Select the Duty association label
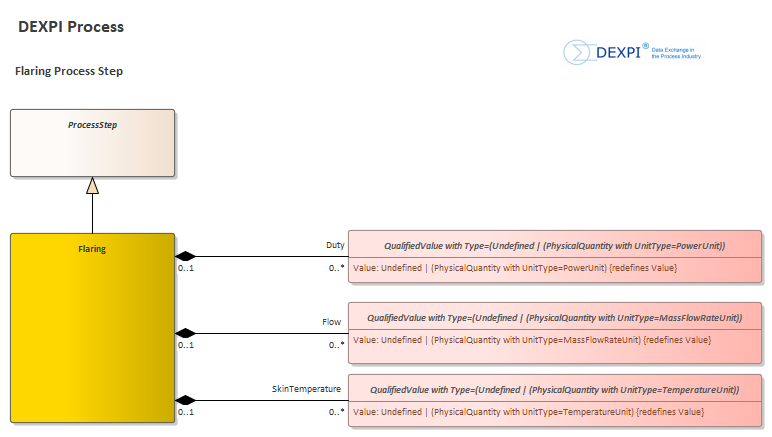772x437 pixels. tap(335, 244)
